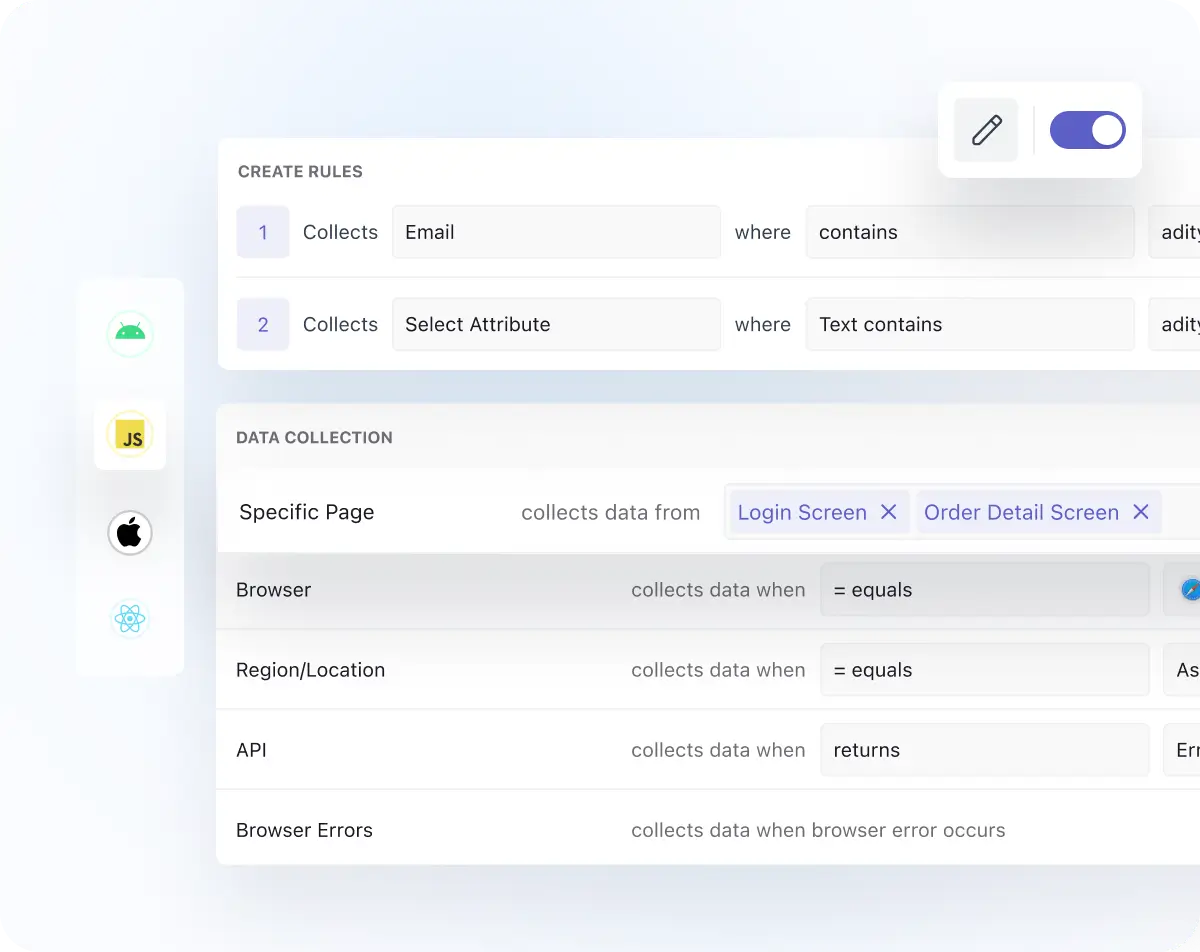This screenshot has height=952, width=1200.
Task: Open the contains dropdown in rule 1
Action: (x=969, y=232)
